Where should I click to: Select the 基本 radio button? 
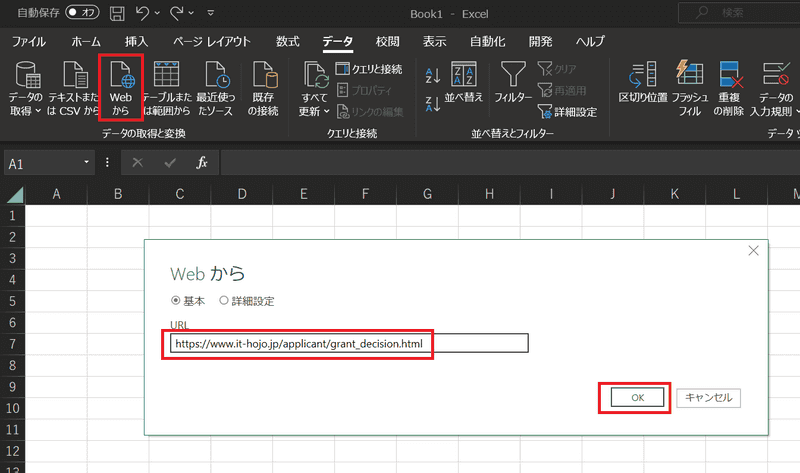[x=176, y=300]
